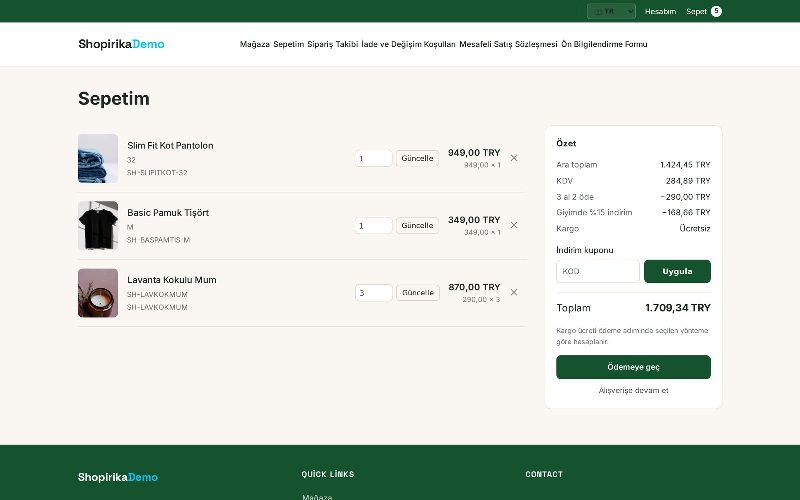This screenshot has height=500, width=800.
Task: Click total amount 1.709,34 TRY
Action: pyautogui.click(x=678, y=308)
